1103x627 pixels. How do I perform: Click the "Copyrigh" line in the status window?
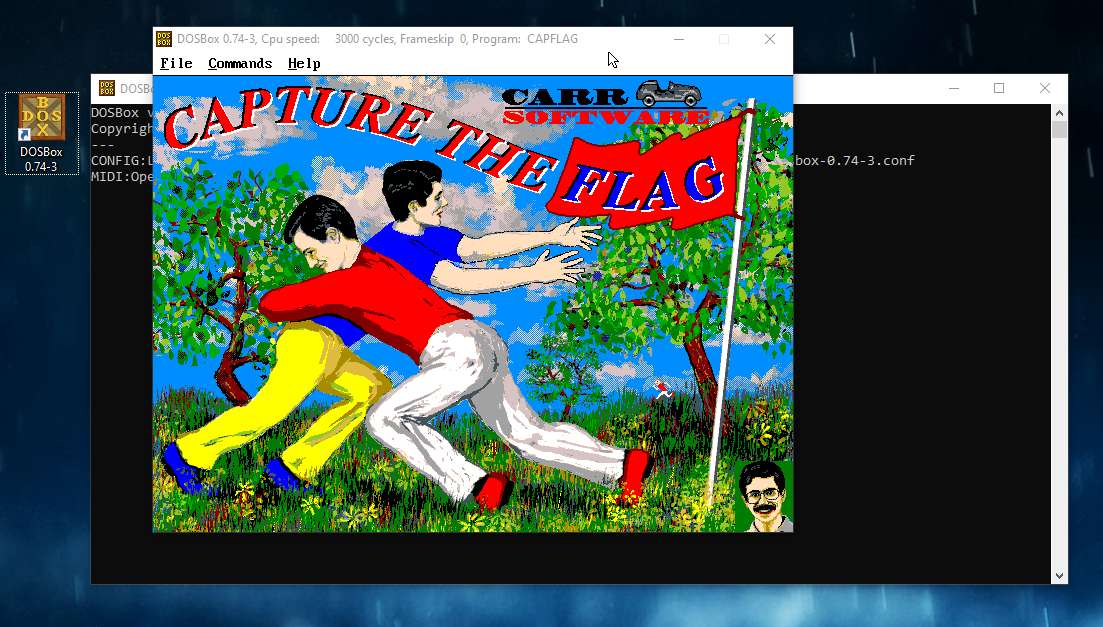tap(122, 129)
